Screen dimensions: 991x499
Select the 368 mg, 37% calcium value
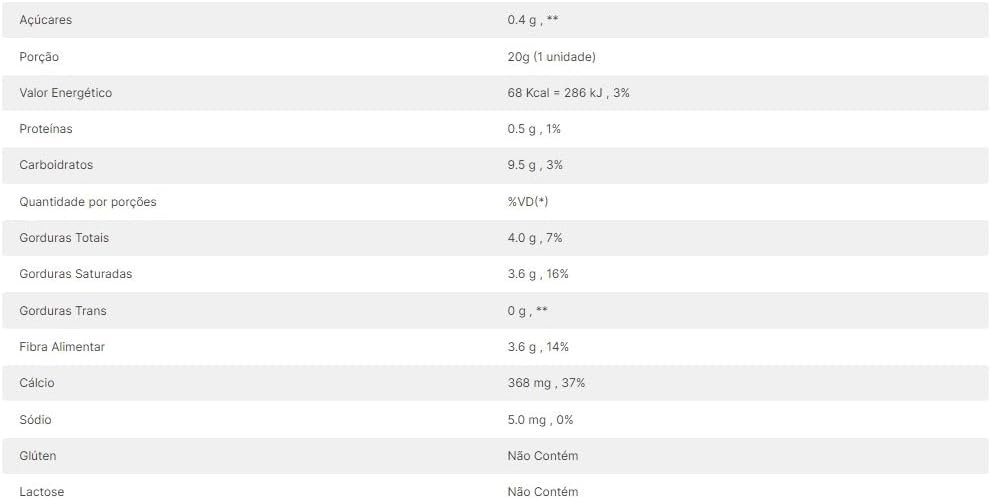pos(546,383)
